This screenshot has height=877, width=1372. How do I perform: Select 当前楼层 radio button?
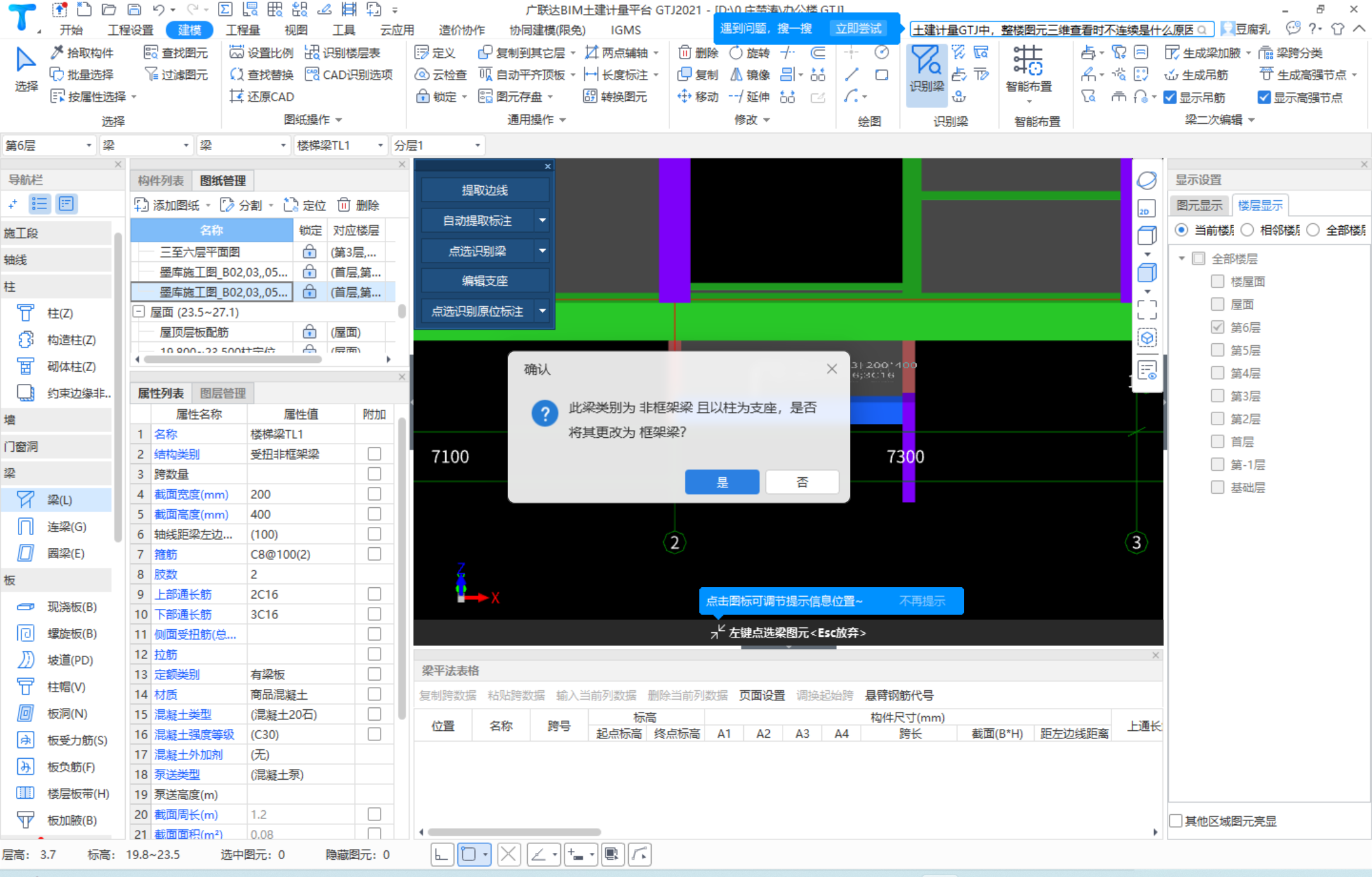[x=1181, y=230]
